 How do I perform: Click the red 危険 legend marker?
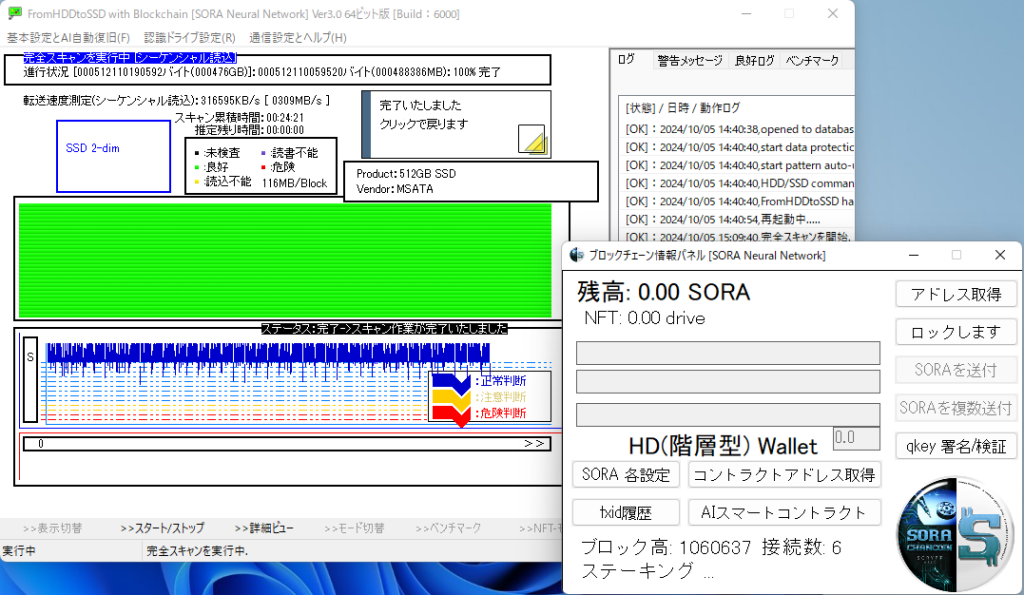(x=263, y=167)
